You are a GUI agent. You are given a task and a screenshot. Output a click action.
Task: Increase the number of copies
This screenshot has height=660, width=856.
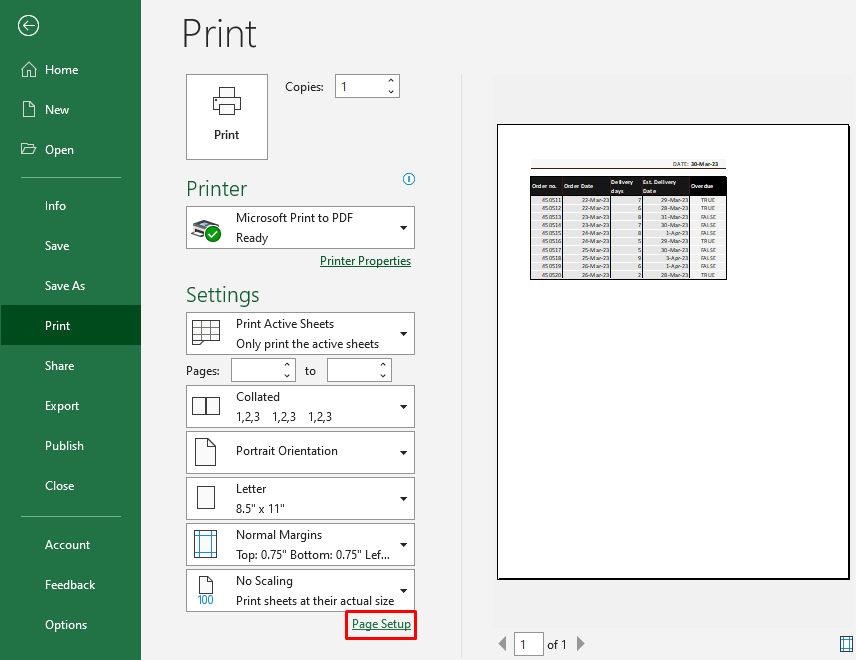[x=390, y=82]
